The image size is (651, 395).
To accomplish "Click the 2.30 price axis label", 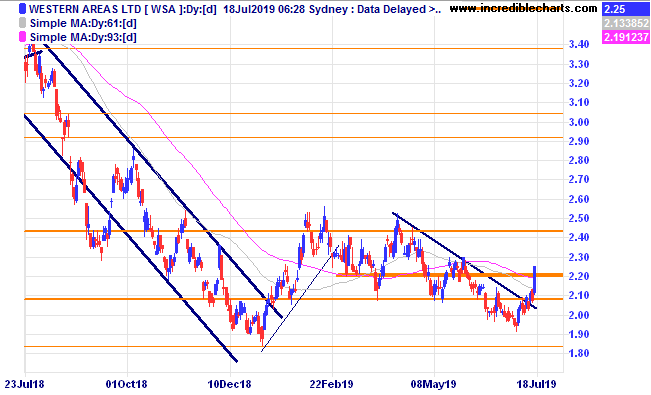I will pyautogui.click(x=579, y=257).
